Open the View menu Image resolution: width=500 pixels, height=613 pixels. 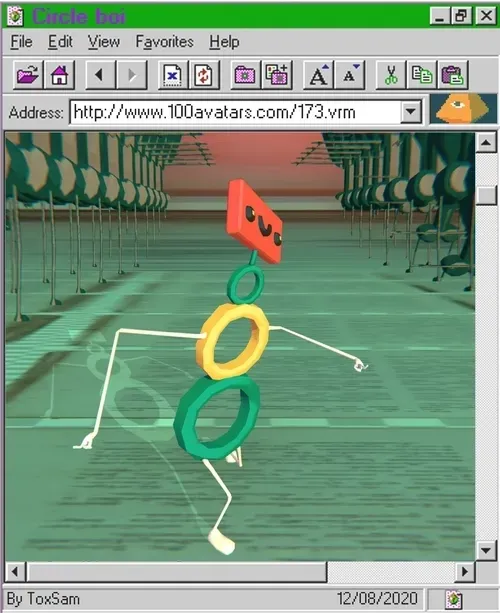pos(104,41)
